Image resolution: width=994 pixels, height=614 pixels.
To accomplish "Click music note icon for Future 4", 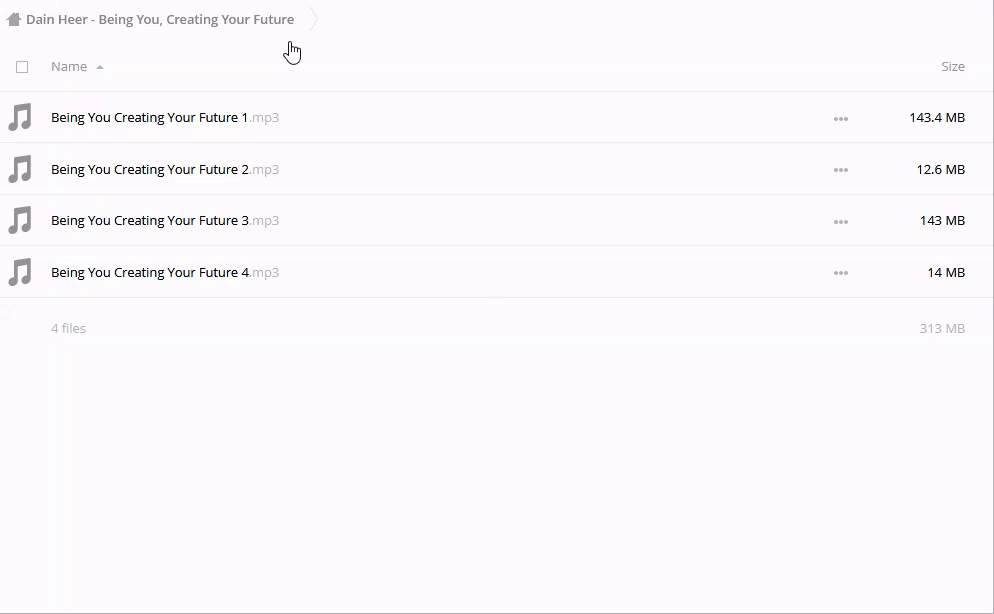I will [x=20, y=272].
